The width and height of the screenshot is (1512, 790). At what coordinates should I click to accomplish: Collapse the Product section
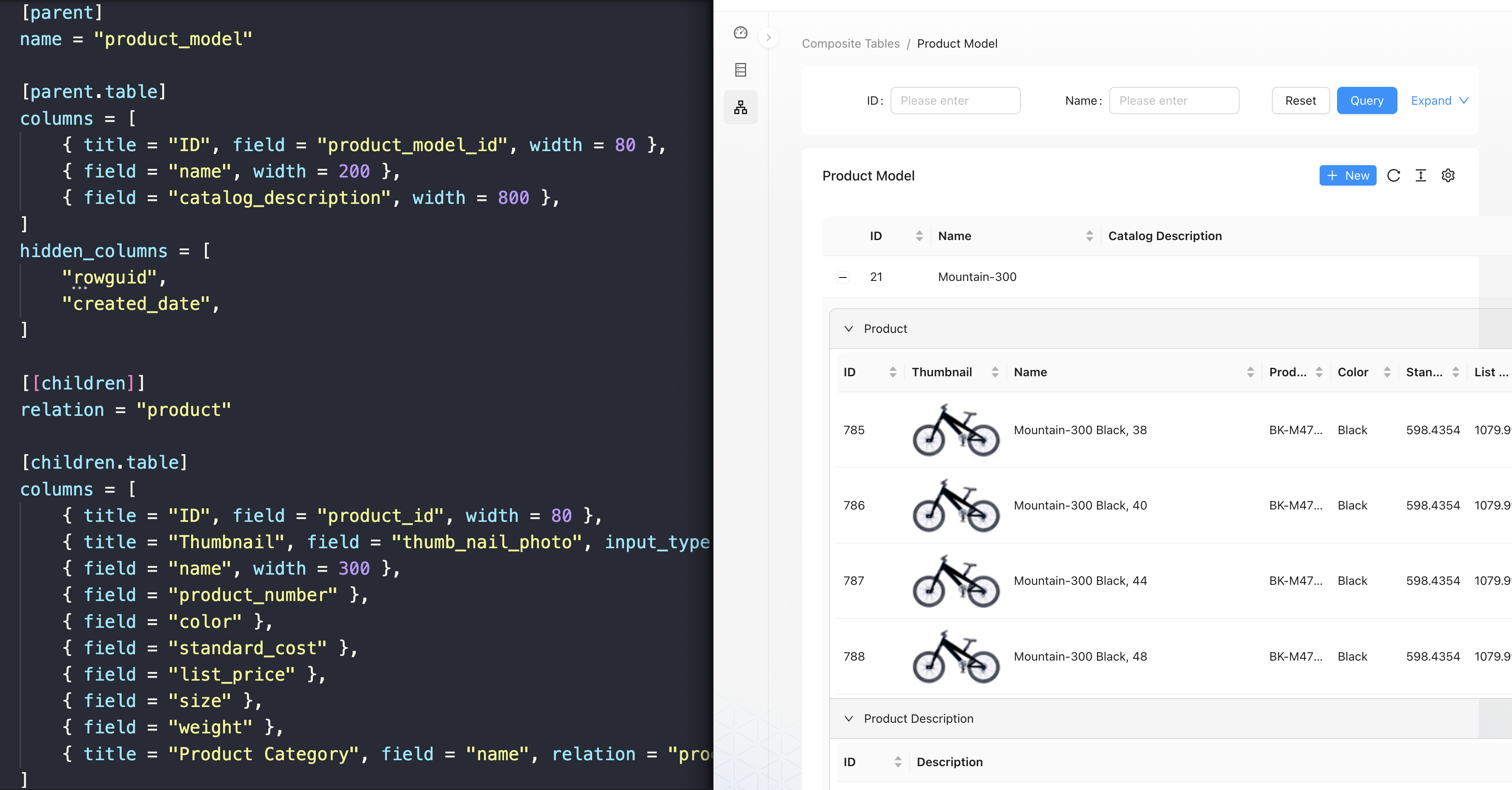point(849,329)
